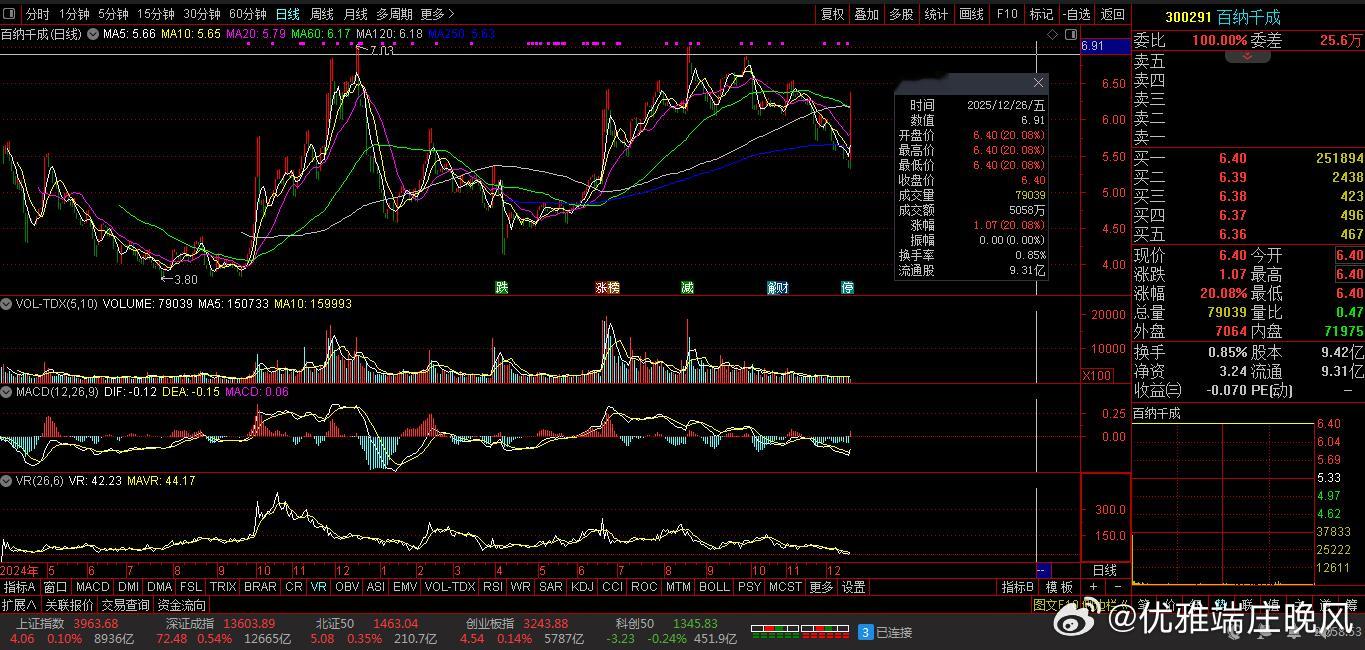Close the data info popup window
This screenshot has width=1365, height=650.
tap(1038, 83)
